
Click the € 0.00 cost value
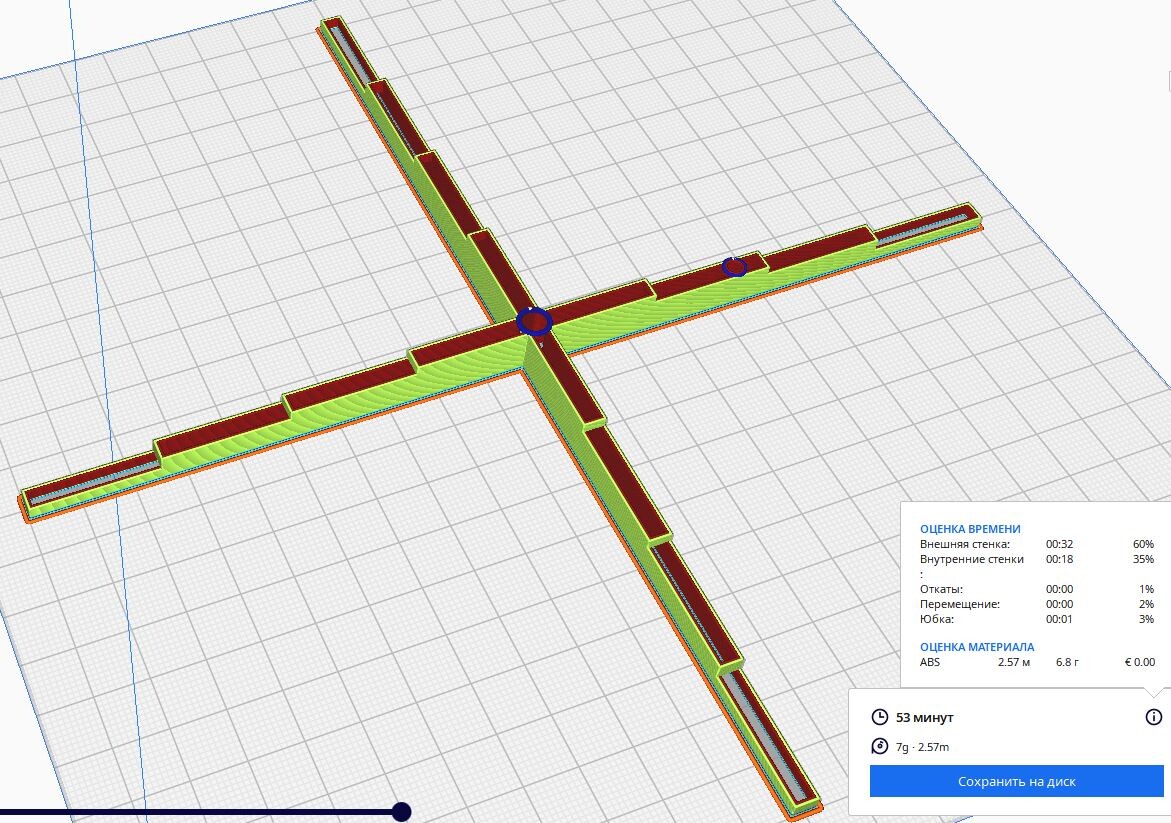tap(1140, 662)
